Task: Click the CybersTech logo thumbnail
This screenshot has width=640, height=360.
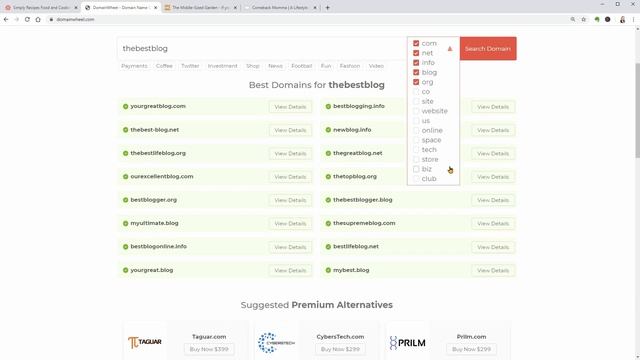Action: [276, 342]
